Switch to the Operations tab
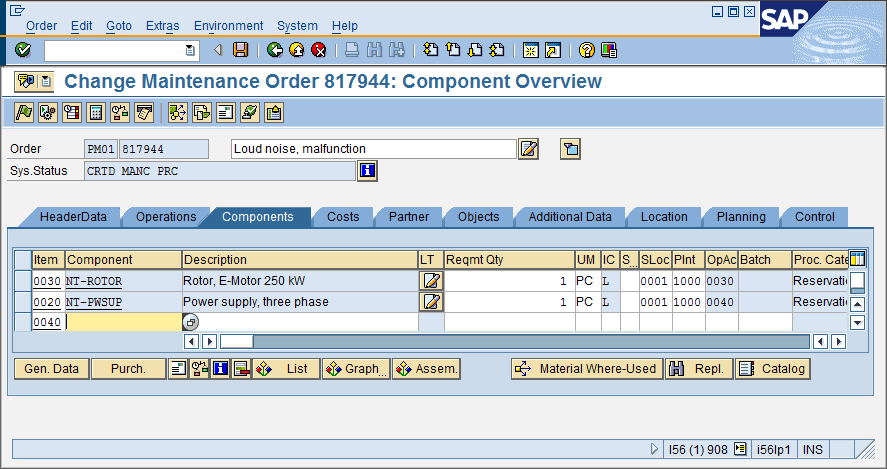Screen dimensions: 887x469 [166, 217]
